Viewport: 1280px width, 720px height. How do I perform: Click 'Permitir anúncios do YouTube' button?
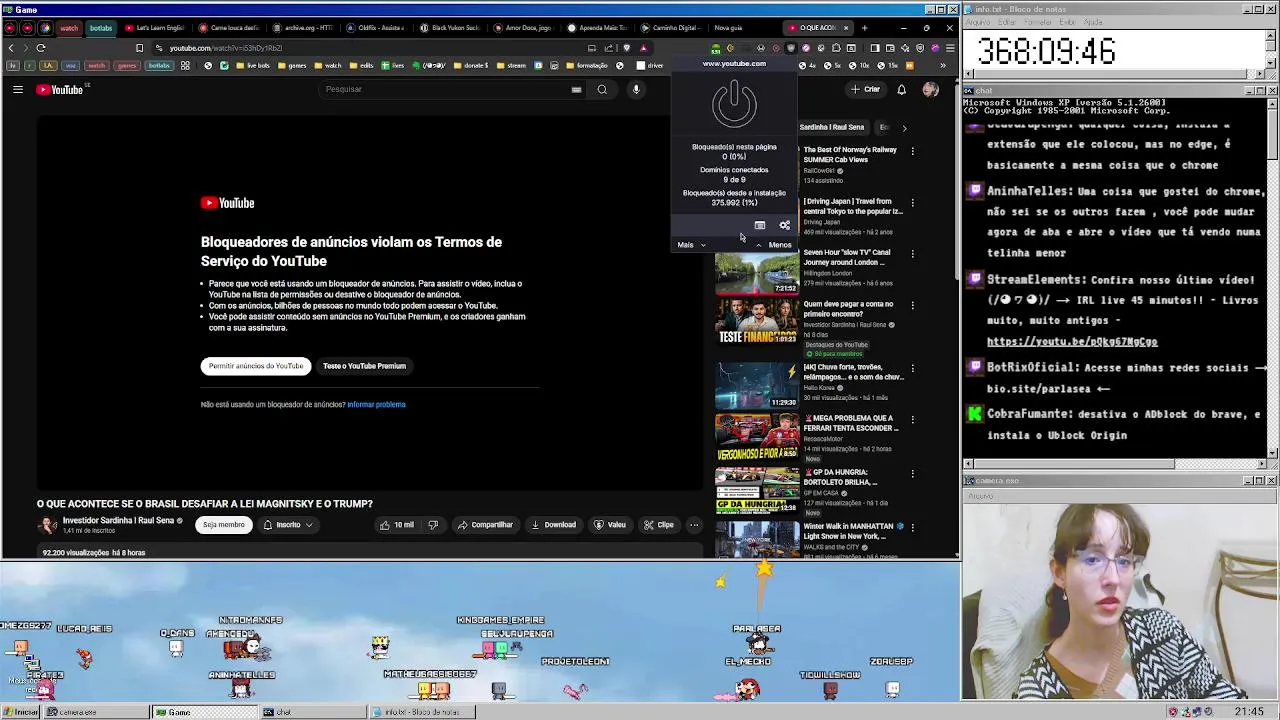(x=256, y=366)
